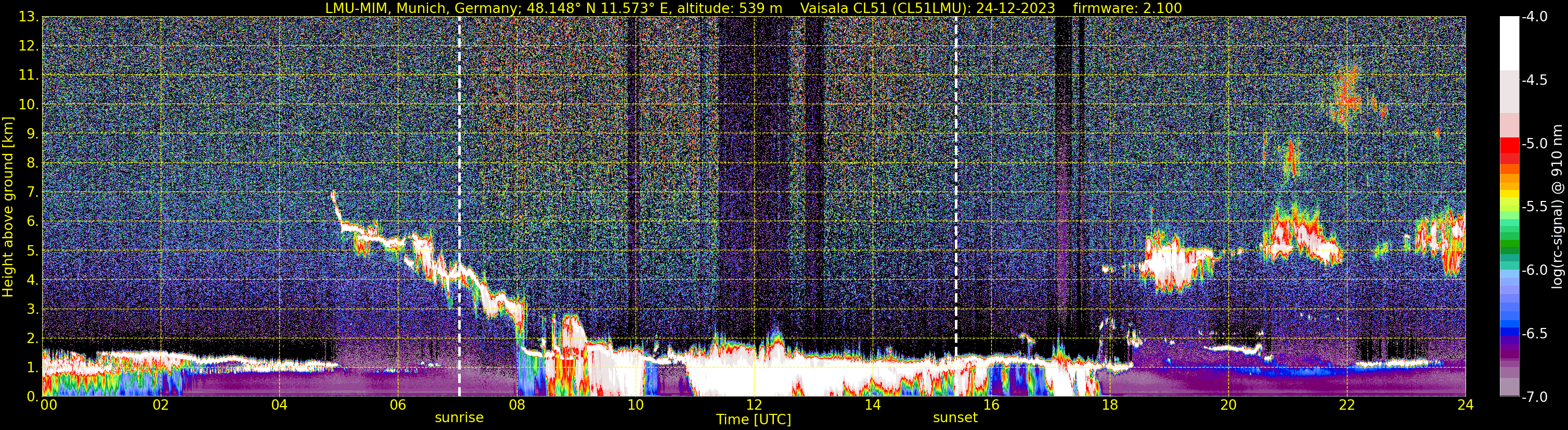Click the x-axis tick label '08'

[517, 405]
